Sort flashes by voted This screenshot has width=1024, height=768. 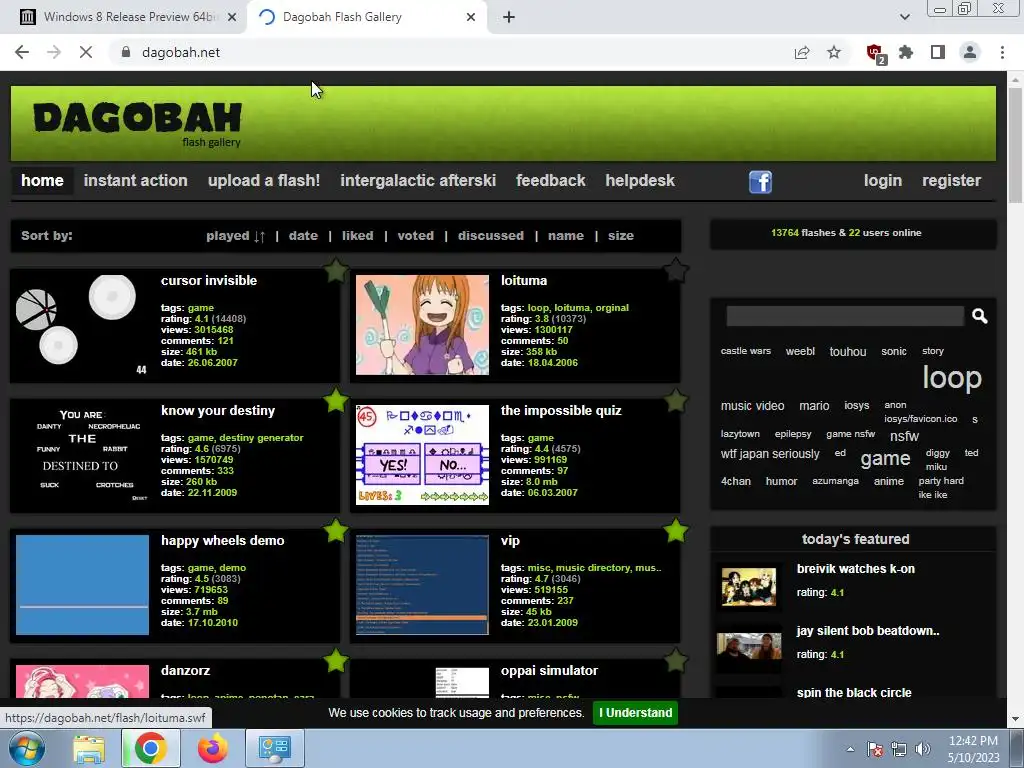pos(415,236)
